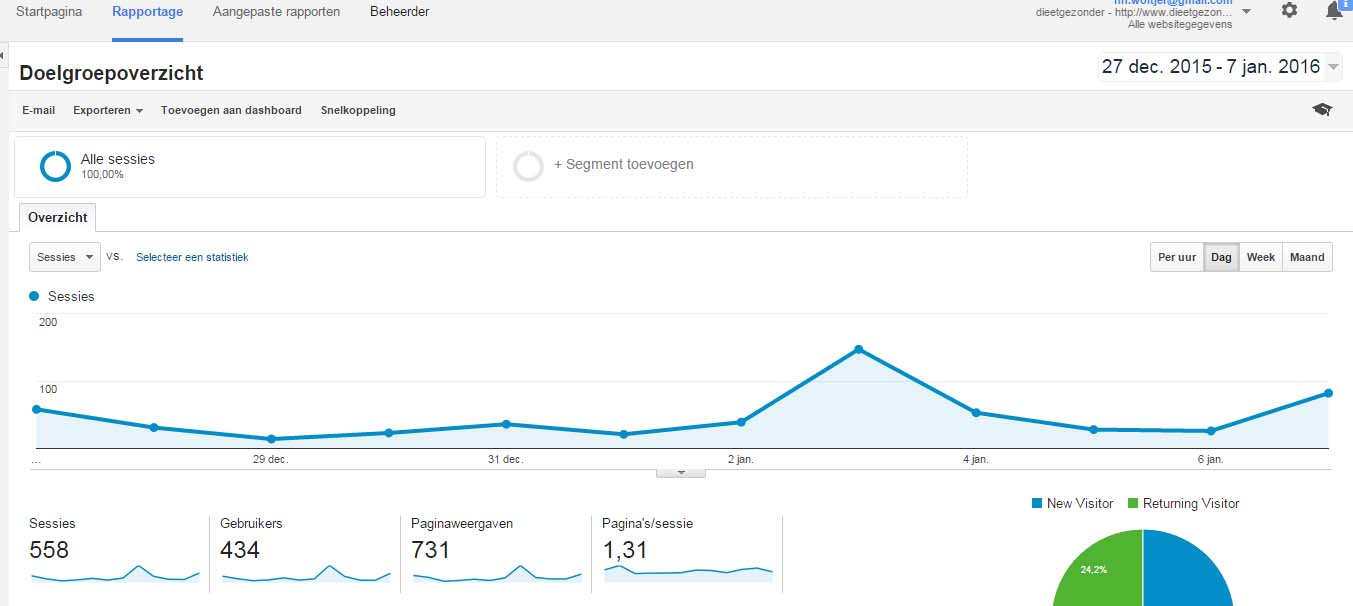Click the first data point of the graph
The height and width of the screenshot is (606, 1353).
(x=36, y=409)
